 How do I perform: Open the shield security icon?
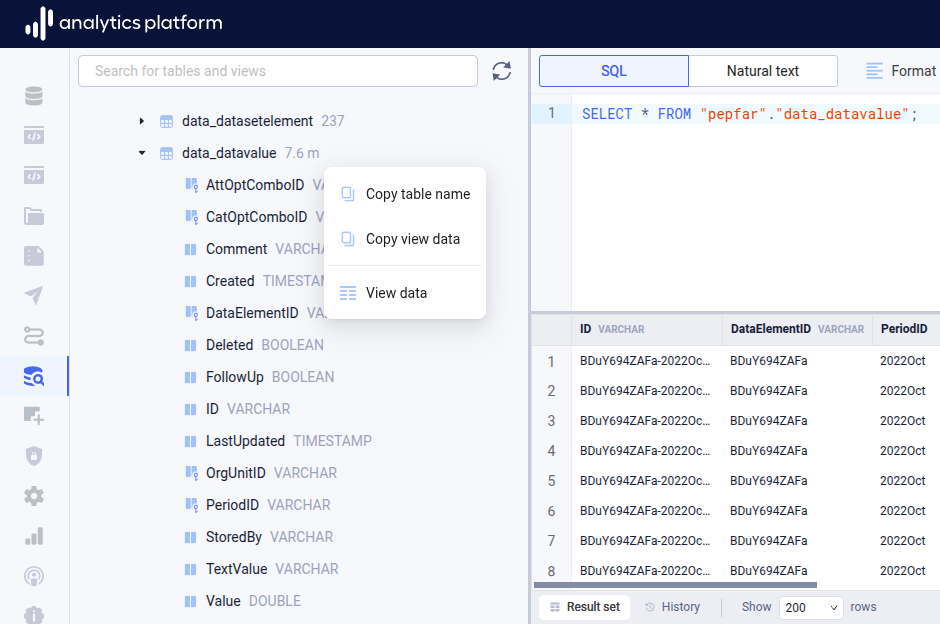click(33, 456)
